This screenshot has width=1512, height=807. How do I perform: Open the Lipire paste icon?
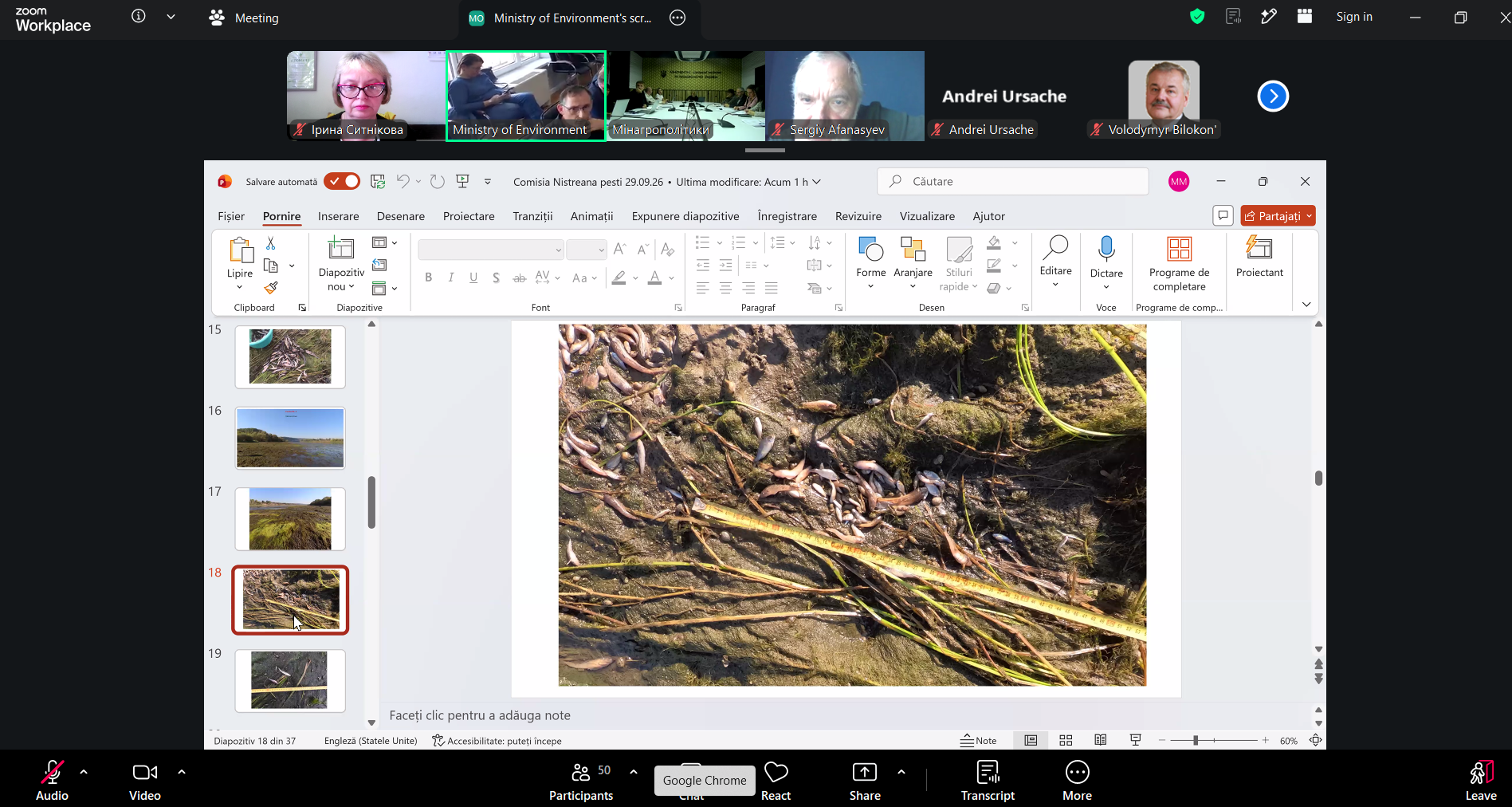point(241,250)
